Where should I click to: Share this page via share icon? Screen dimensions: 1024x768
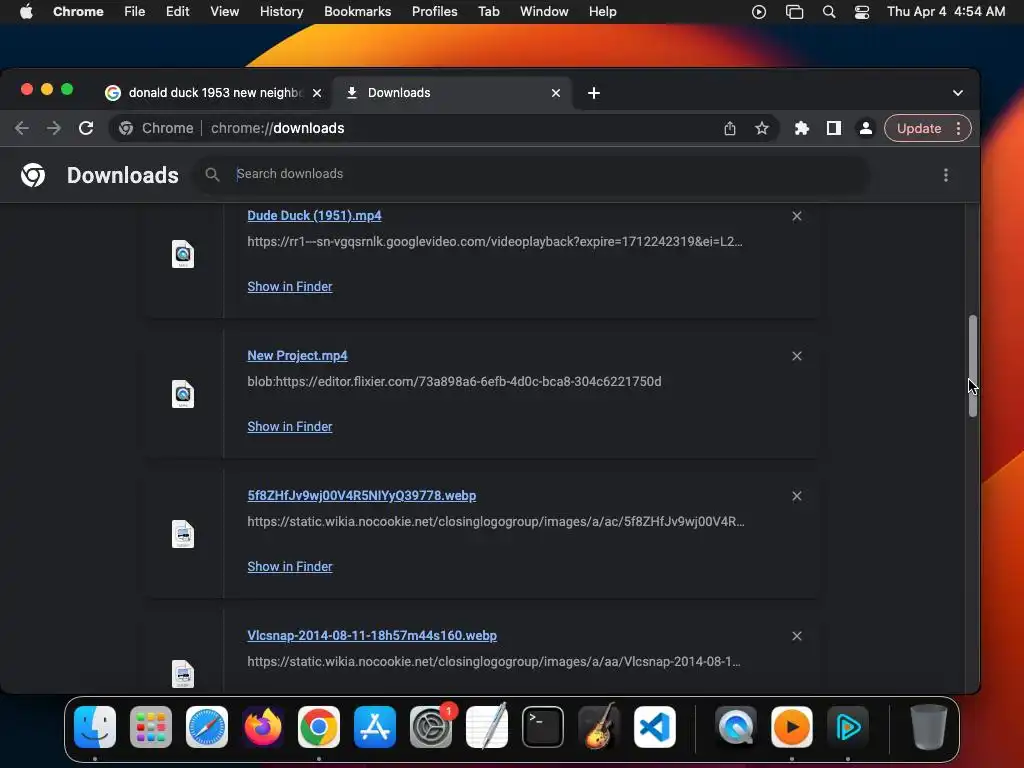tap(729, 128)
